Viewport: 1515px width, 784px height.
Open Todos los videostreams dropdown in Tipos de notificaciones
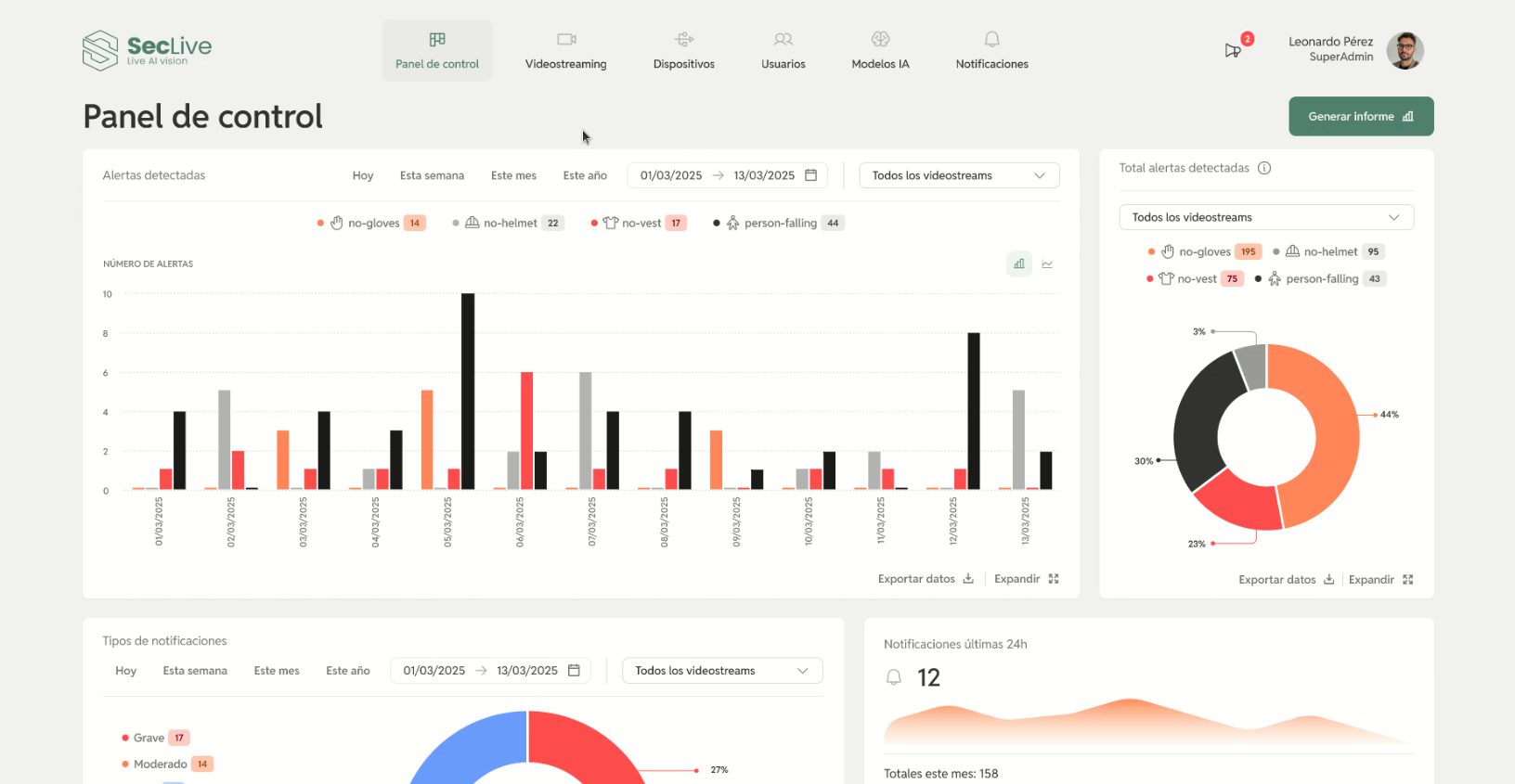721,671
